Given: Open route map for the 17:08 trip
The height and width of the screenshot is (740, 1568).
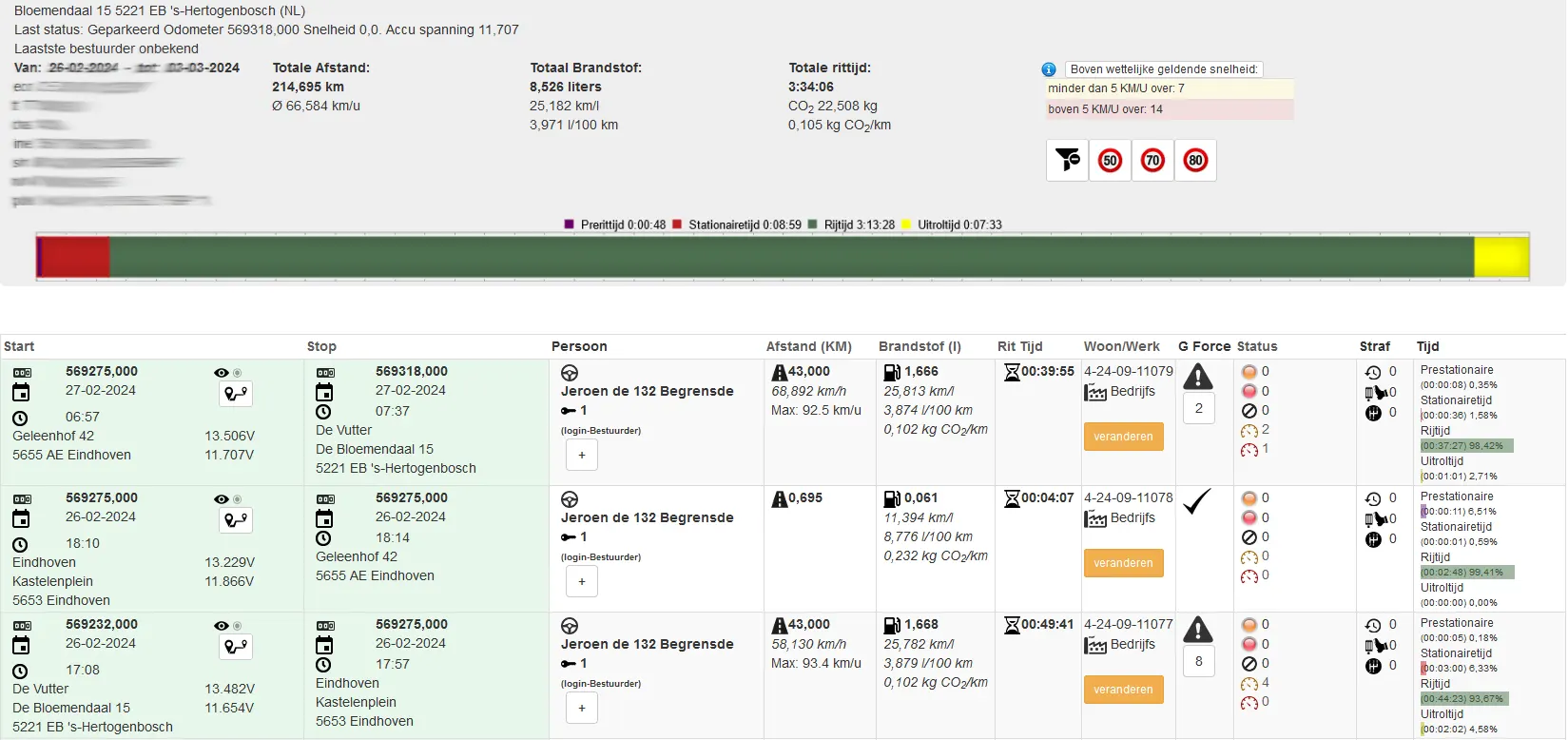Looking at the screenshot, I should [x=236, y=647].
